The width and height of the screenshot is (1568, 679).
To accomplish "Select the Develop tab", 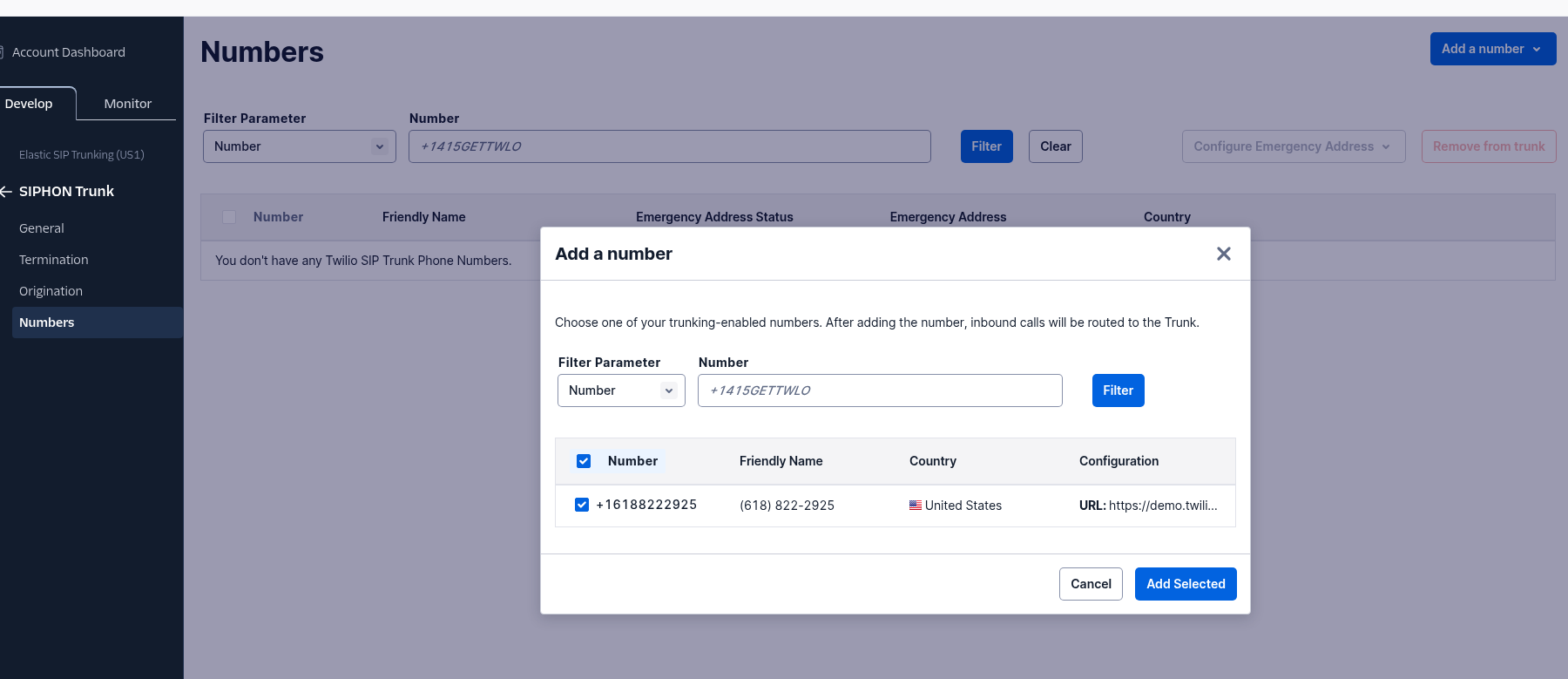I will [30, 104].
